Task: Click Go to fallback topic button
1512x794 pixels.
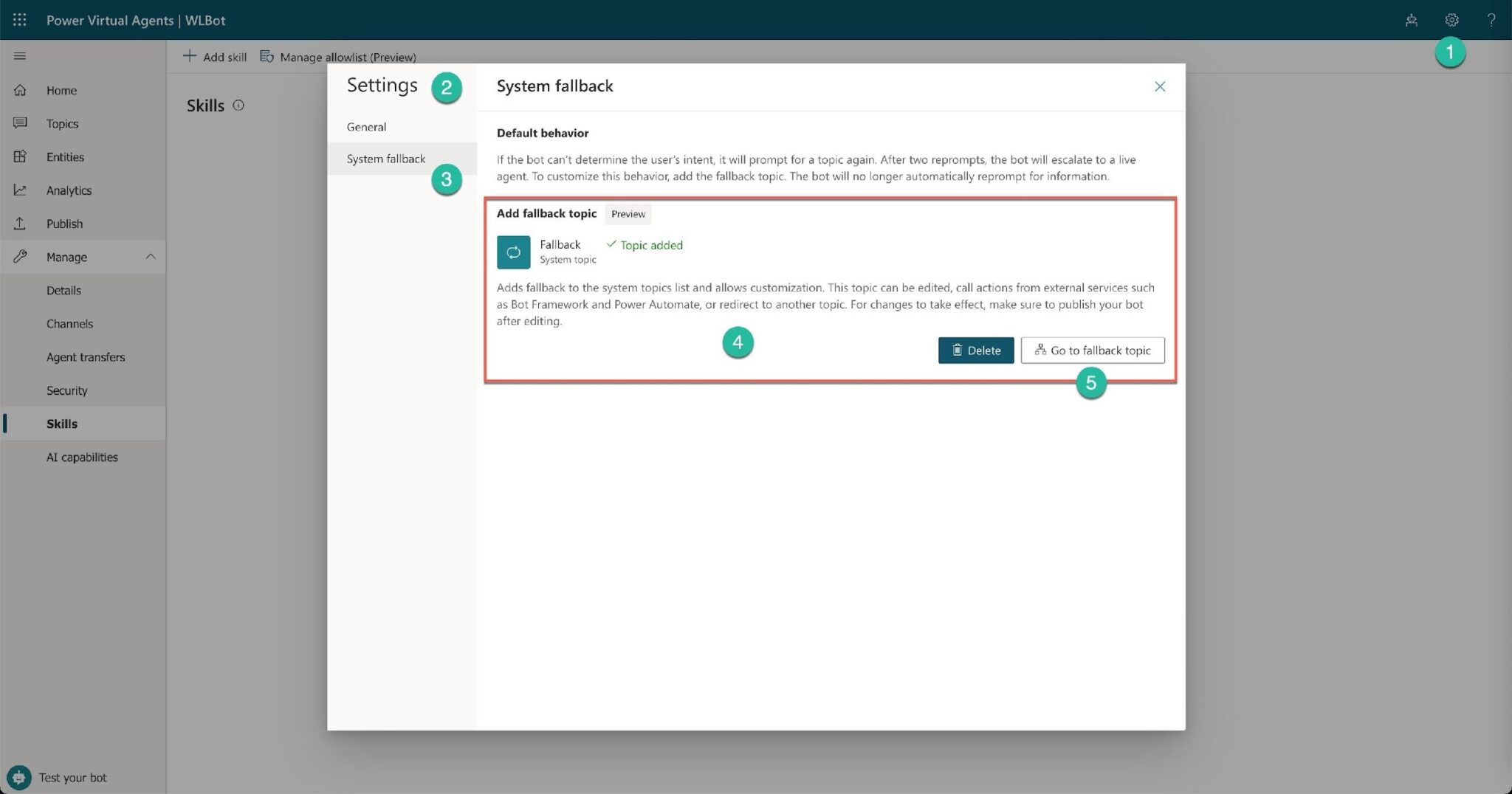Action: tap(1093, 351)
